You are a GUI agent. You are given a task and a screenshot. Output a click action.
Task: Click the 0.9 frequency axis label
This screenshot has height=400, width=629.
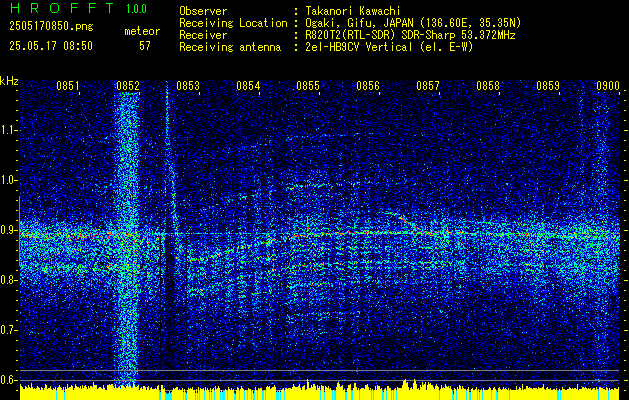pyautogui.click(x=9, y=230)
